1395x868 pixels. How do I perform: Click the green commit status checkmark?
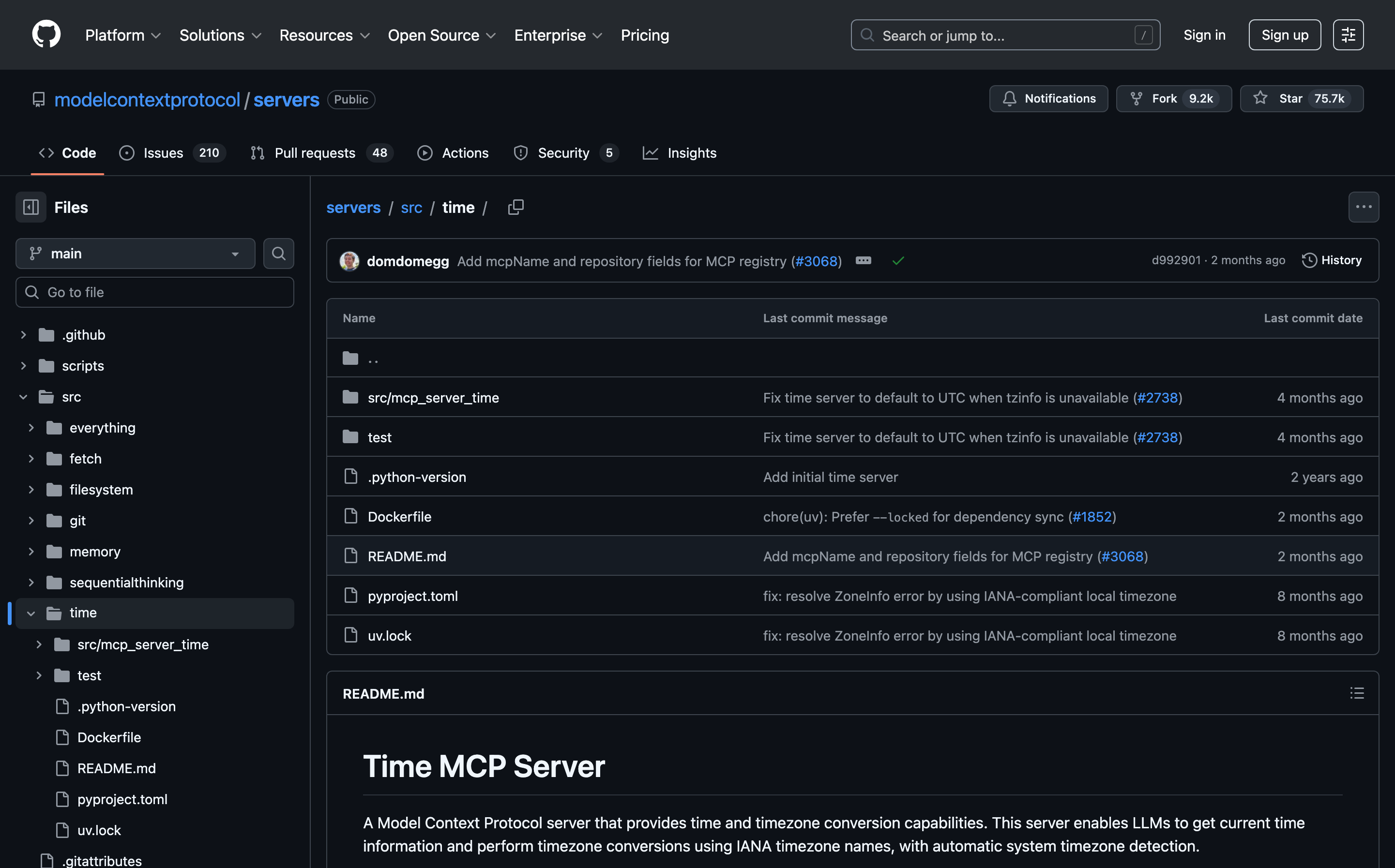point(898,261)
